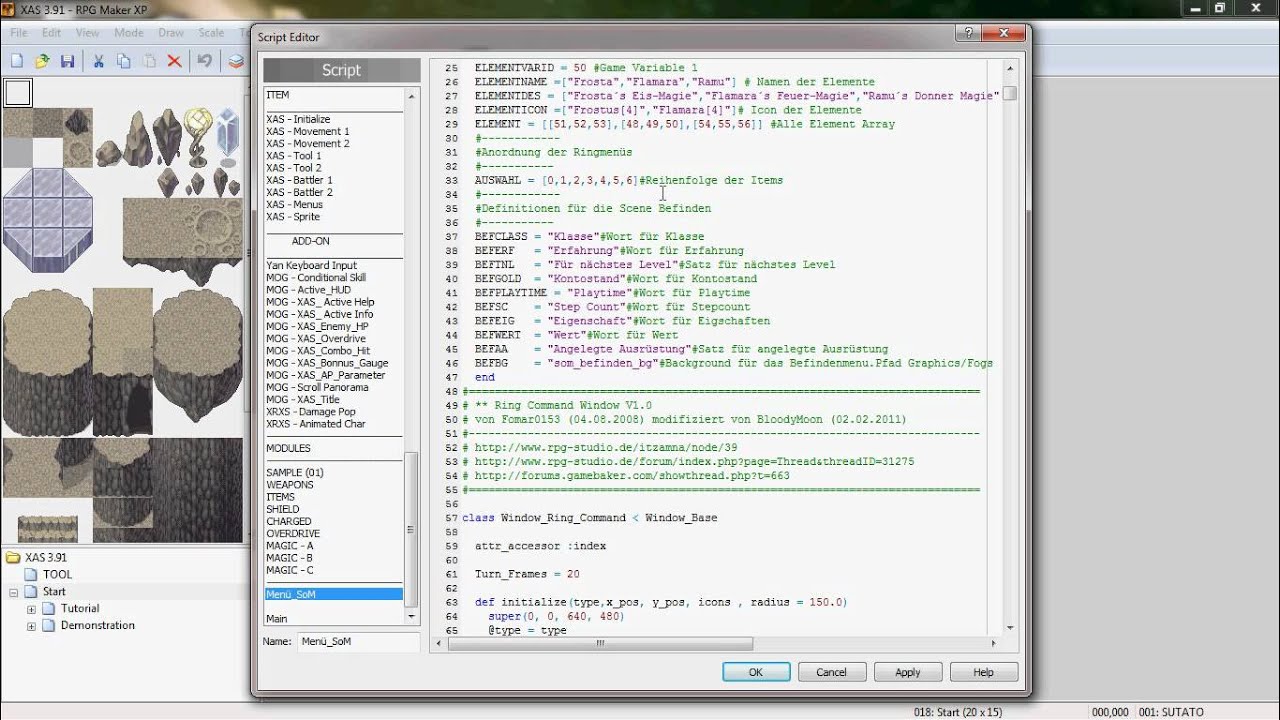Select the crystal tile in tileset palette
The height and width of the screenshot is (720, 1280).
[x=228, y=138]
